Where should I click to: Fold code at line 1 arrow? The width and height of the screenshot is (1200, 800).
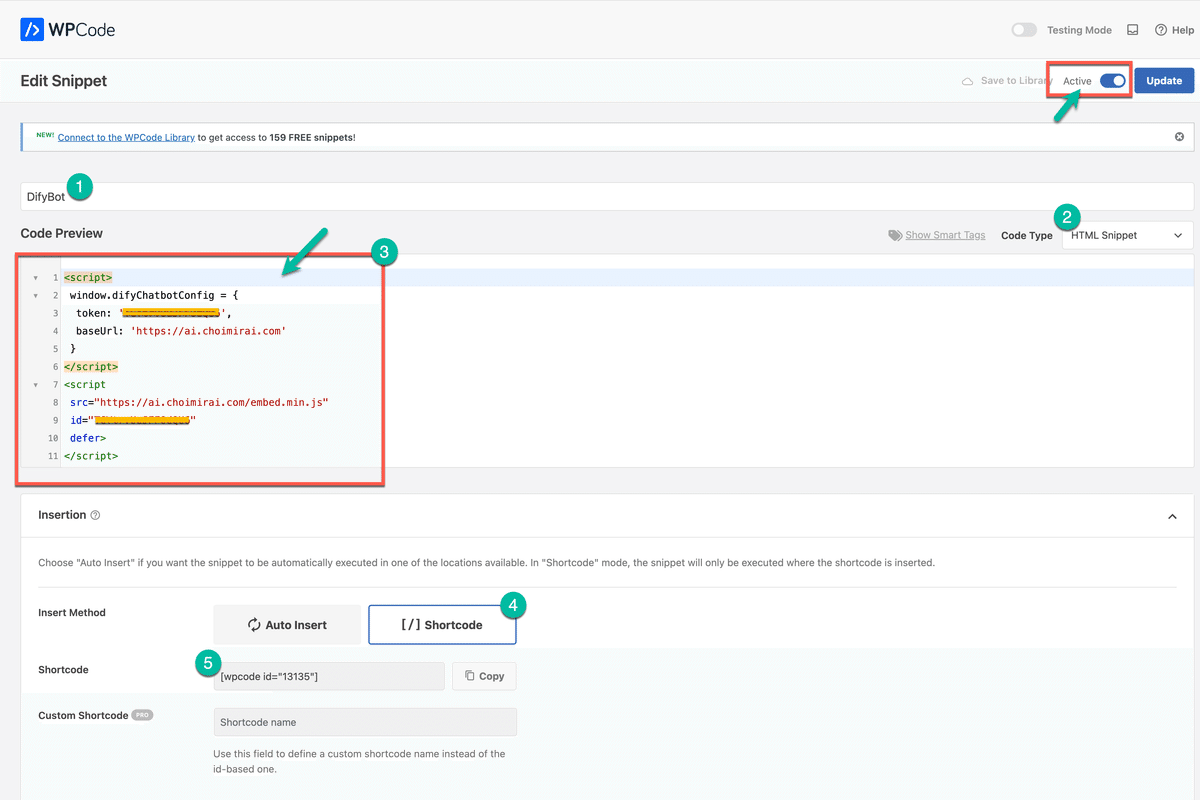point(36,277)
